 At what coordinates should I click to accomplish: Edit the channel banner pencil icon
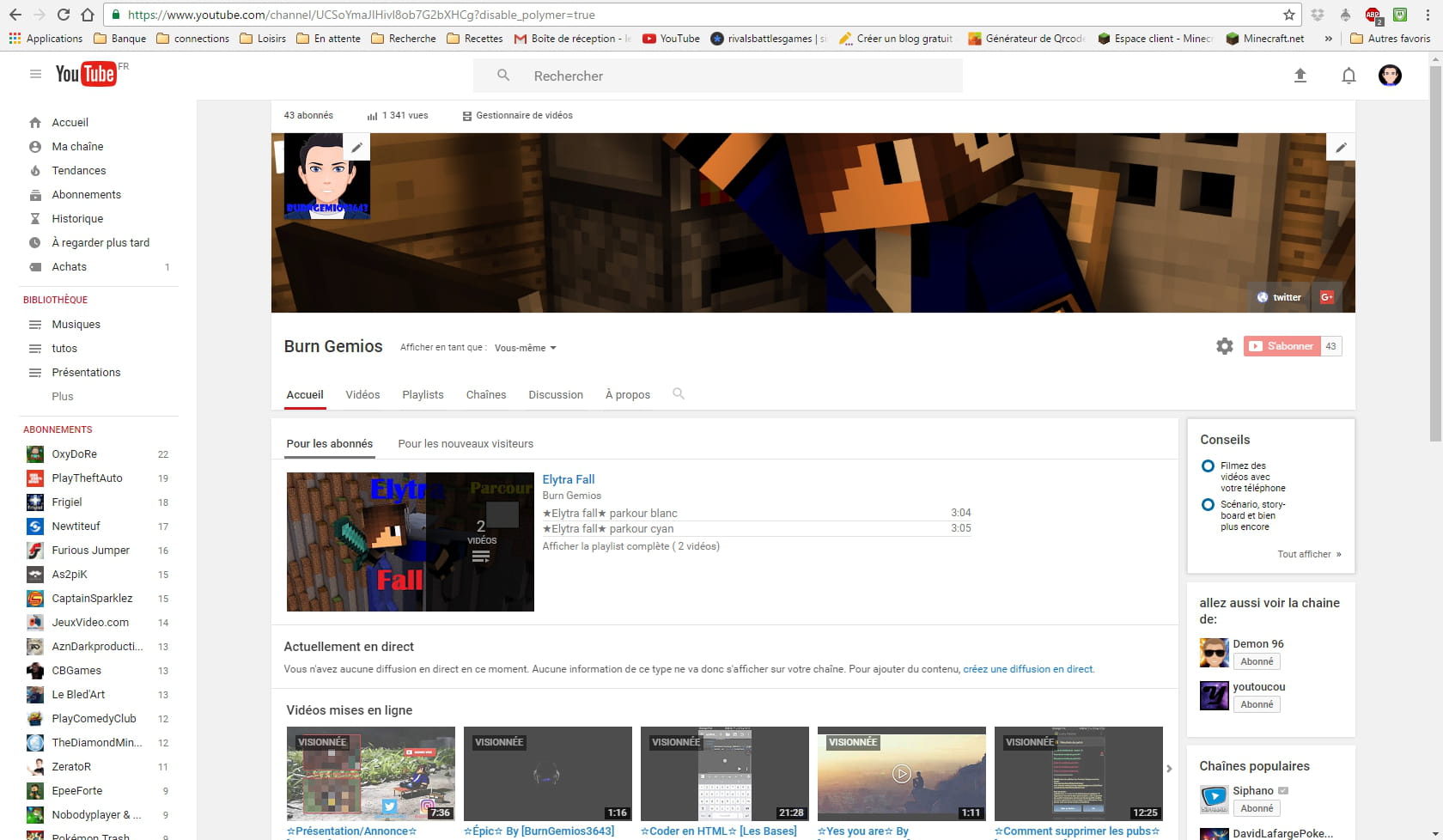[1341, 147]
